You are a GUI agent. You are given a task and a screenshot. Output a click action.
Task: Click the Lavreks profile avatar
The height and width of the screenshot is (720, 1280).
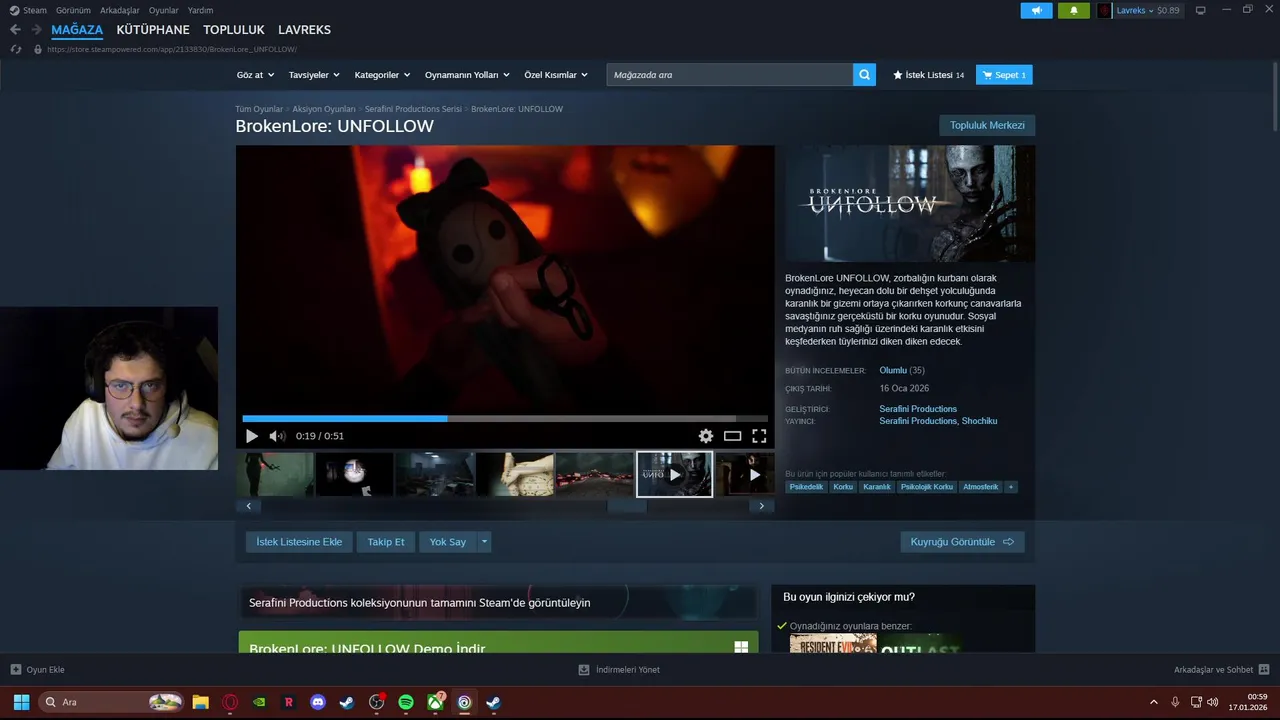(x=1104, y=10)
